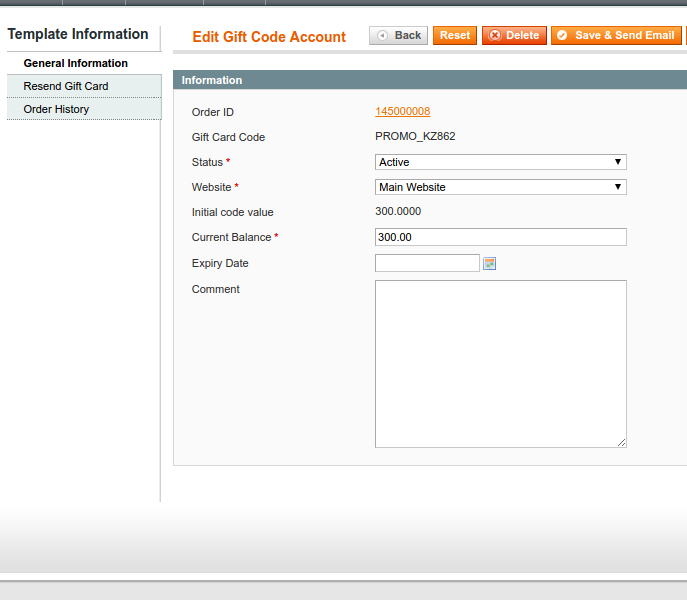Screen dimensions: 687x600
Task: Click into the Current Balance field
Action: click(500, 237)
